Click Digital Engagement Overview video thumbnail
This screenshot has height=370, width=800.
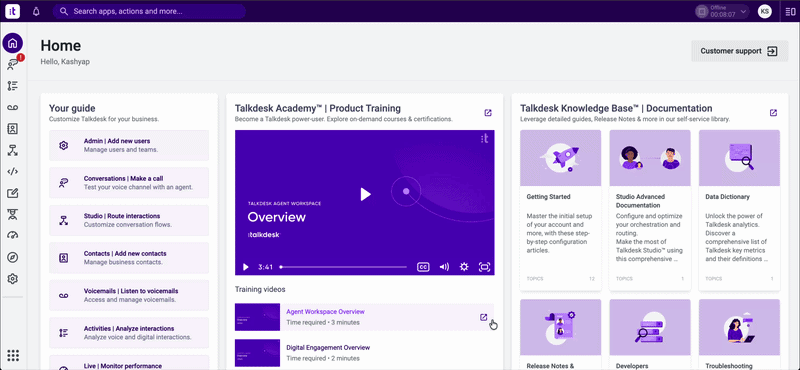click(257, 353)
